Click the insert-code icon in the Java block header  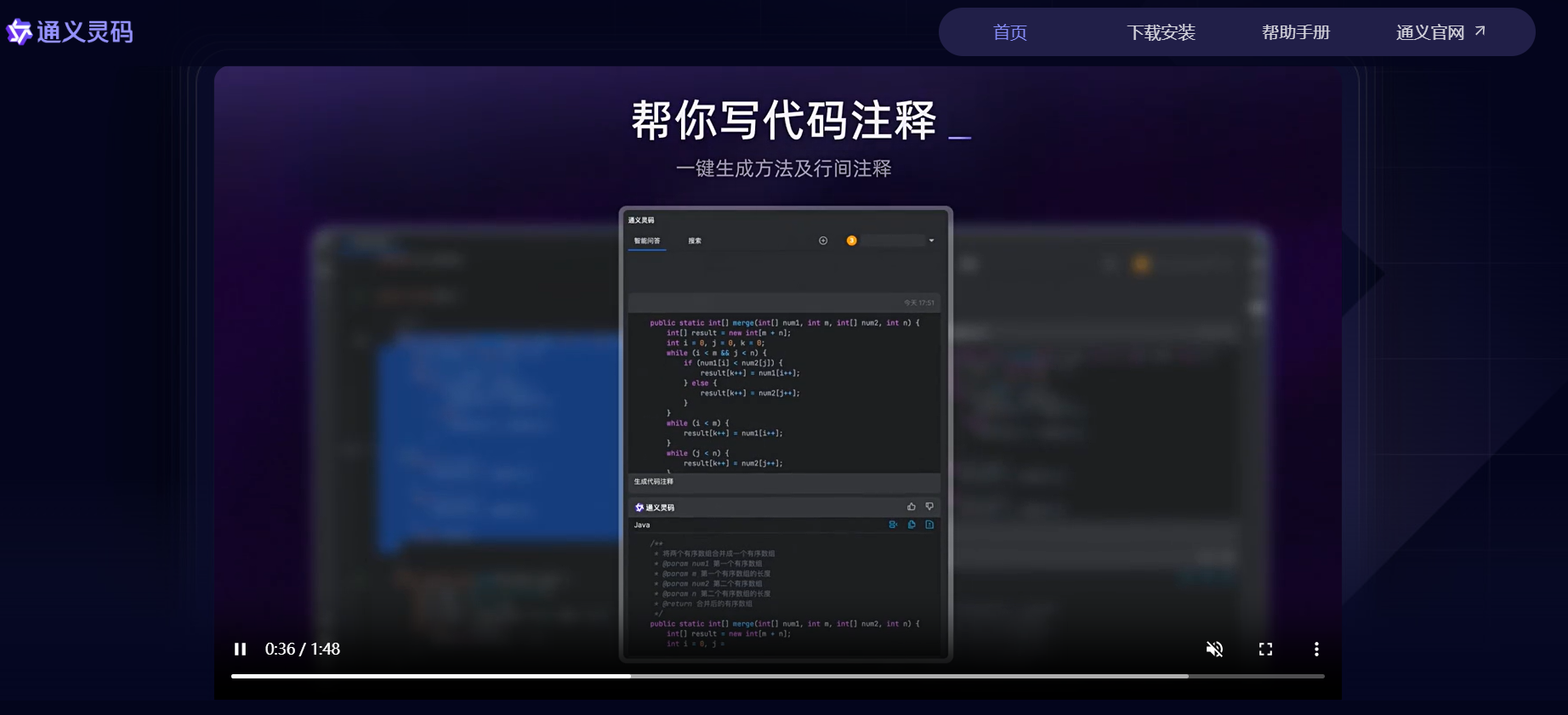(893, 525)
